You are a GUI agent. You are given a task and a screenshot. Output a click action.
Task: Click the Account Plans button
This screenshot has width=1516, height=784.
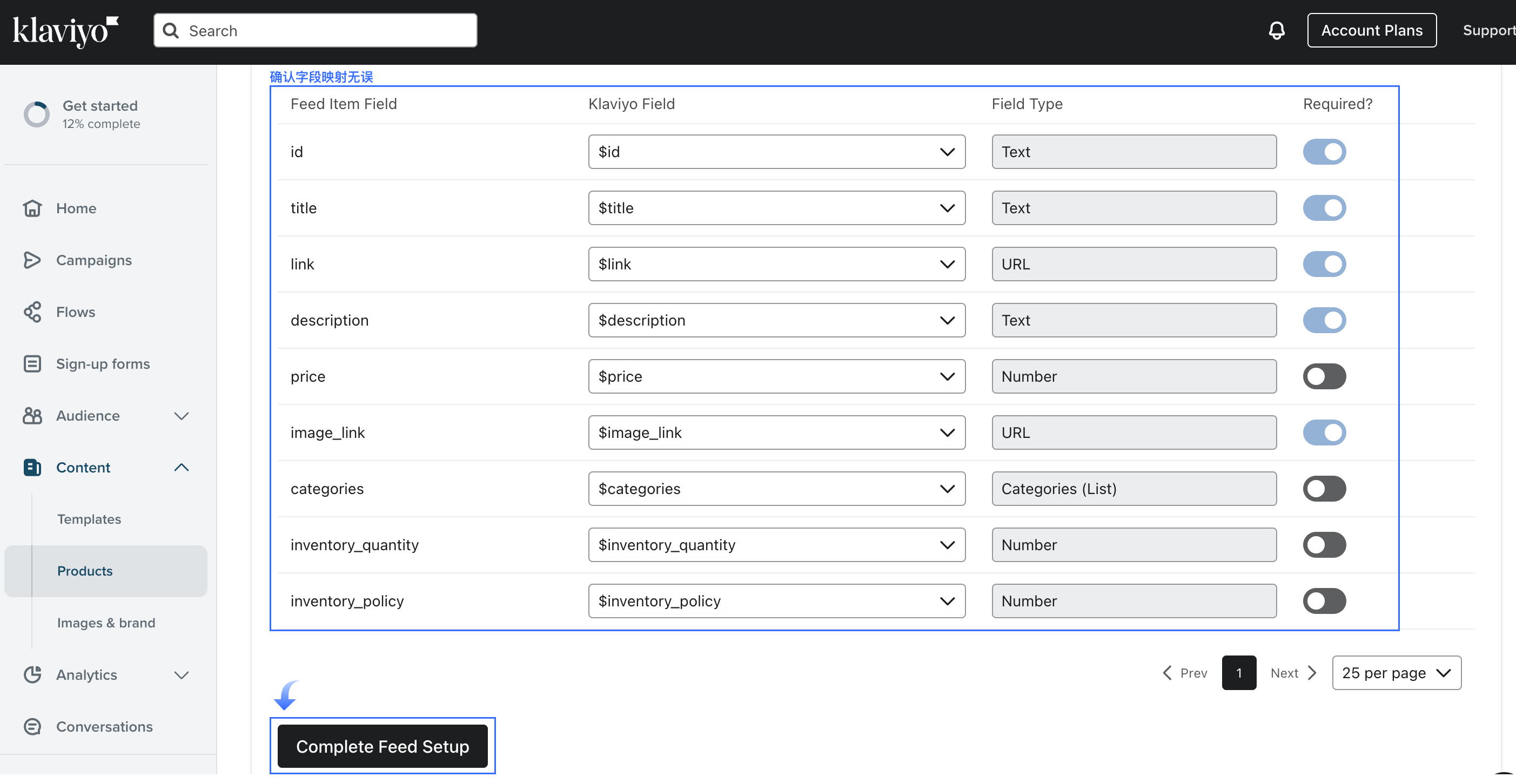pyautogui.click(x=1371, y=31)
